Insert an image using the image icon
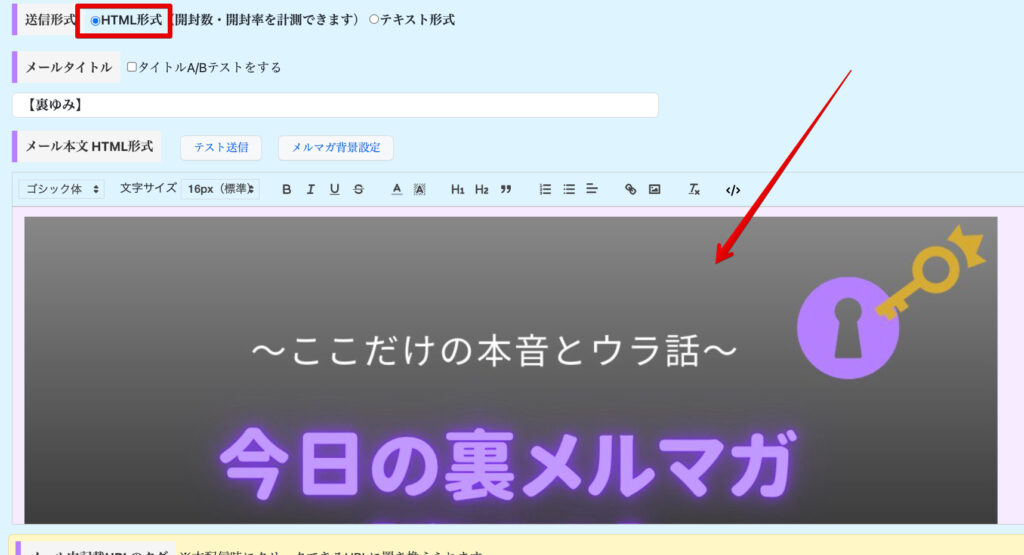 pyautogui.click(x=654, y=189)
